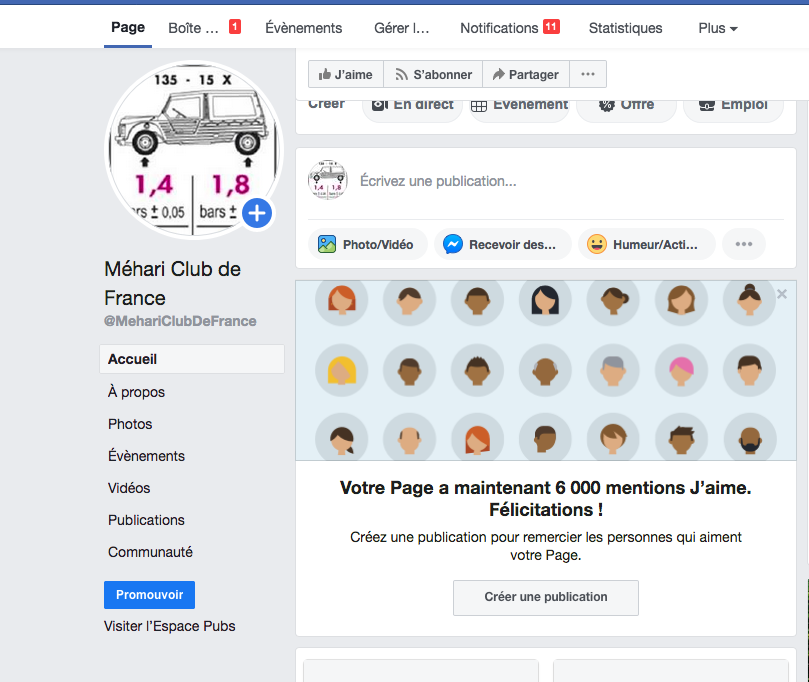Click the thumbs-up J'aime button

[346, 74]
